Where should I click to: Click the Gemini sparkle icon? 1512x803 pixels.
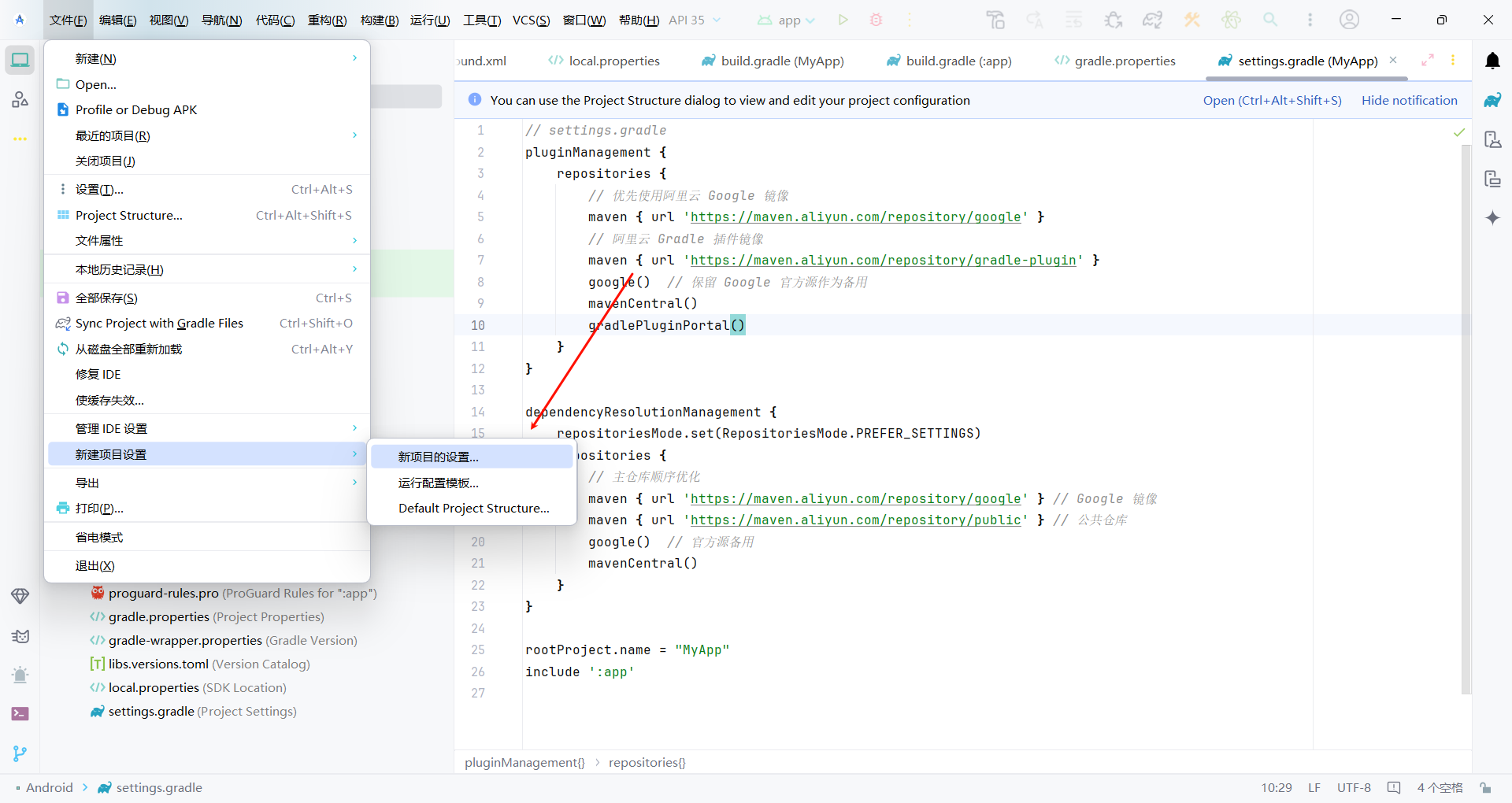click(x=1492, y=218)
